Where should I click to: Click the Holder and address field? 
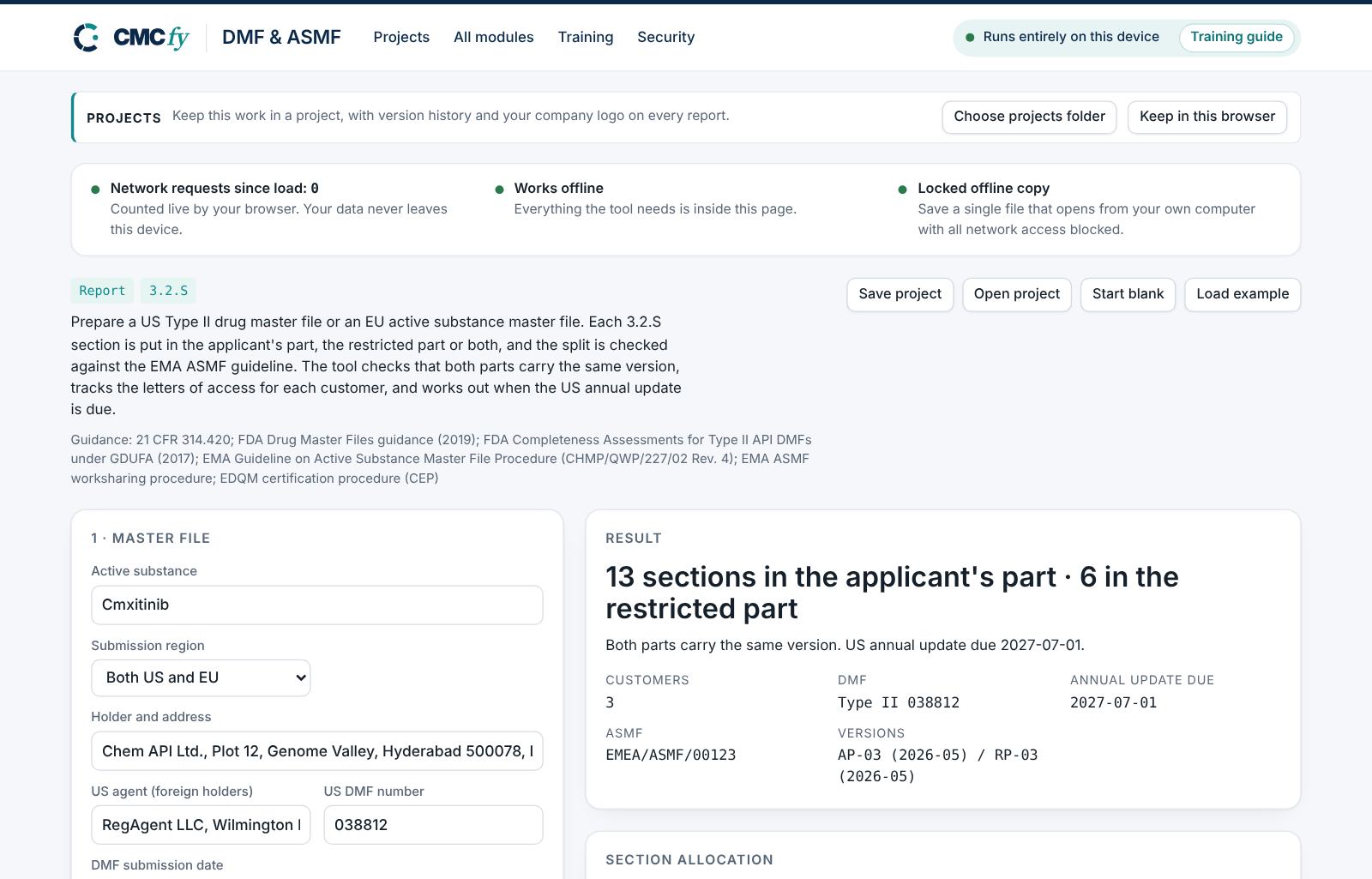tap(316, 751)
